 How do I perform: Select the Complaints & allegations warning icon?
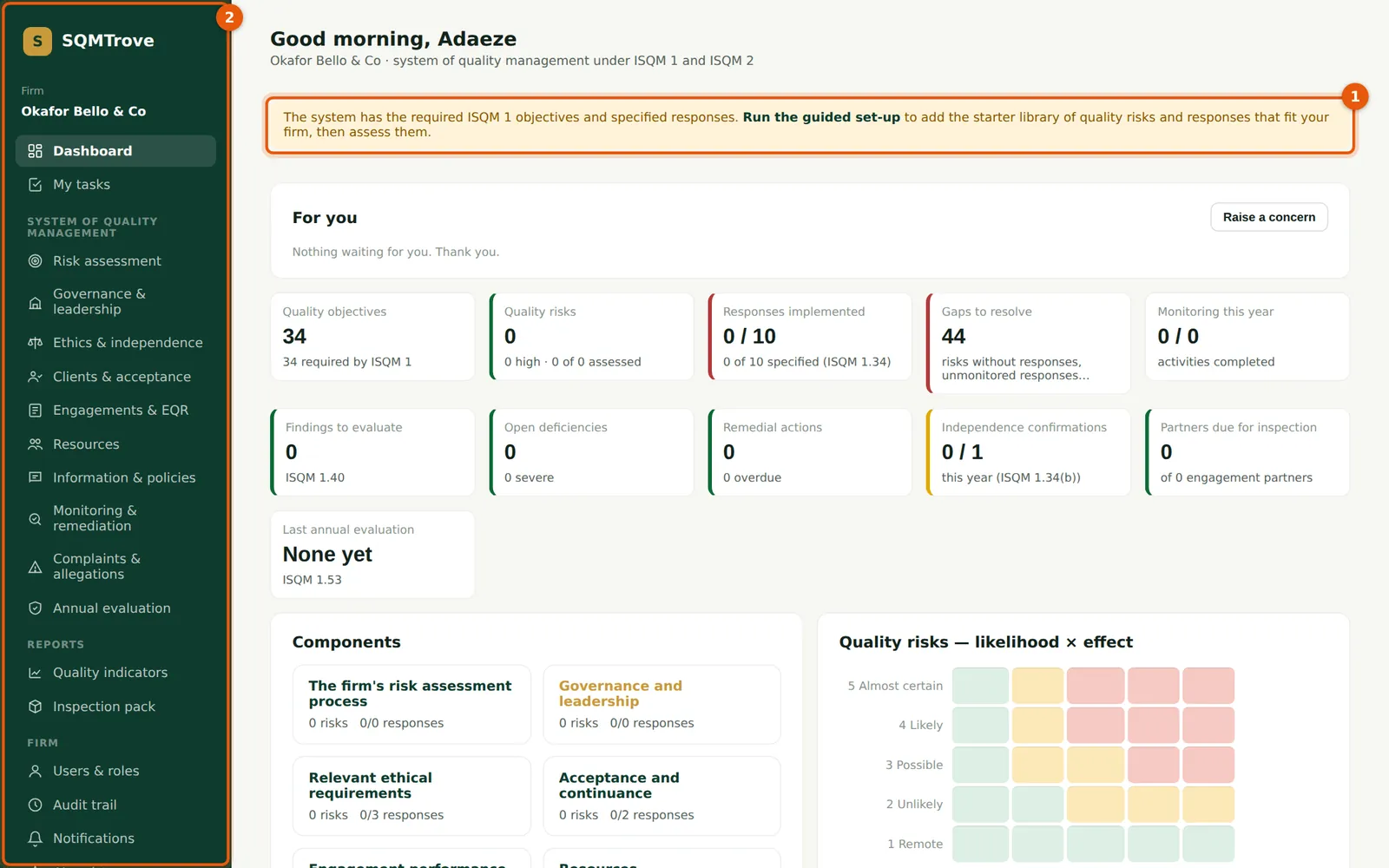point(35,567)
